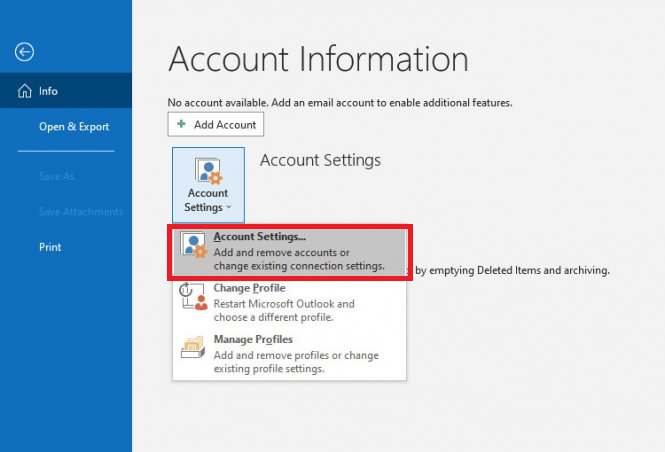Click the 'No account available' message text
The image size is (665, 452).
coord(340,102)
